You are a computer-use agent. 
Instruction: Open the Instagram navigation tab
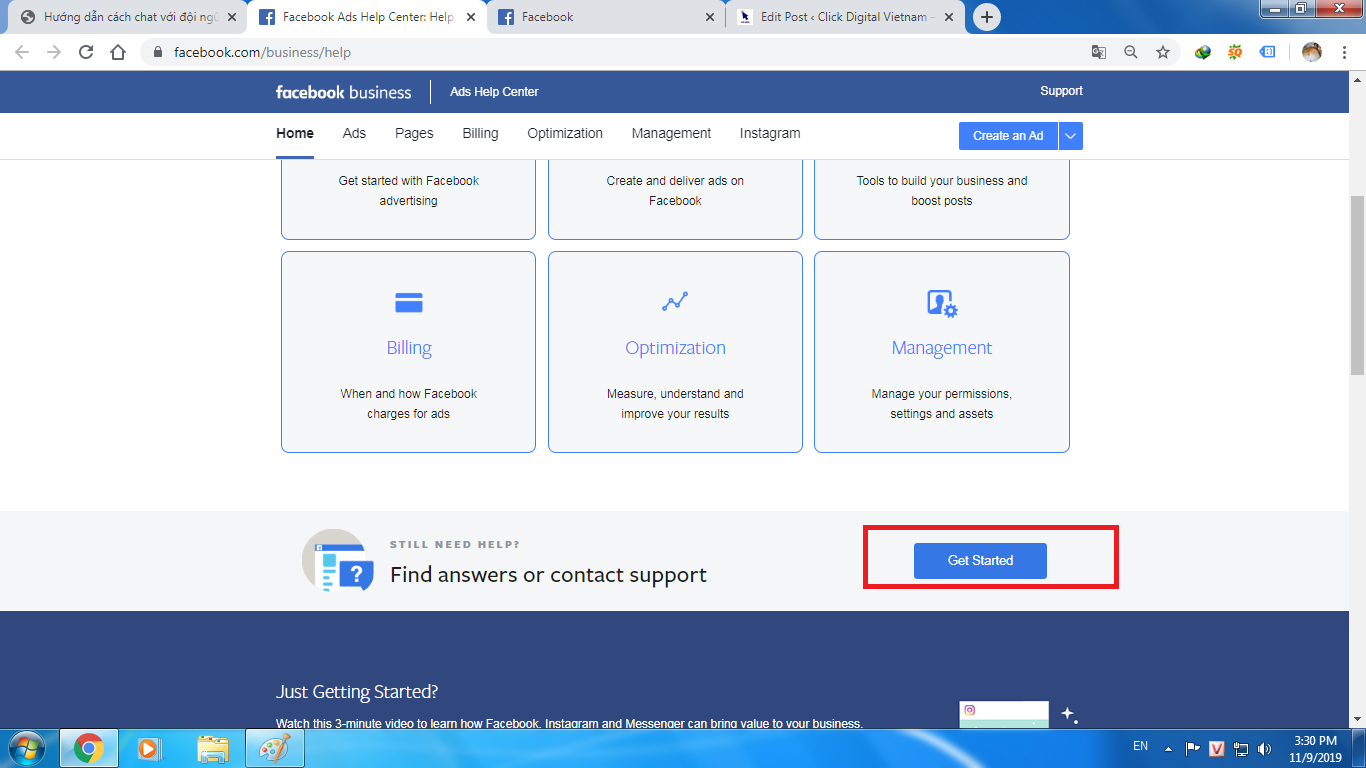pos(770,134)
